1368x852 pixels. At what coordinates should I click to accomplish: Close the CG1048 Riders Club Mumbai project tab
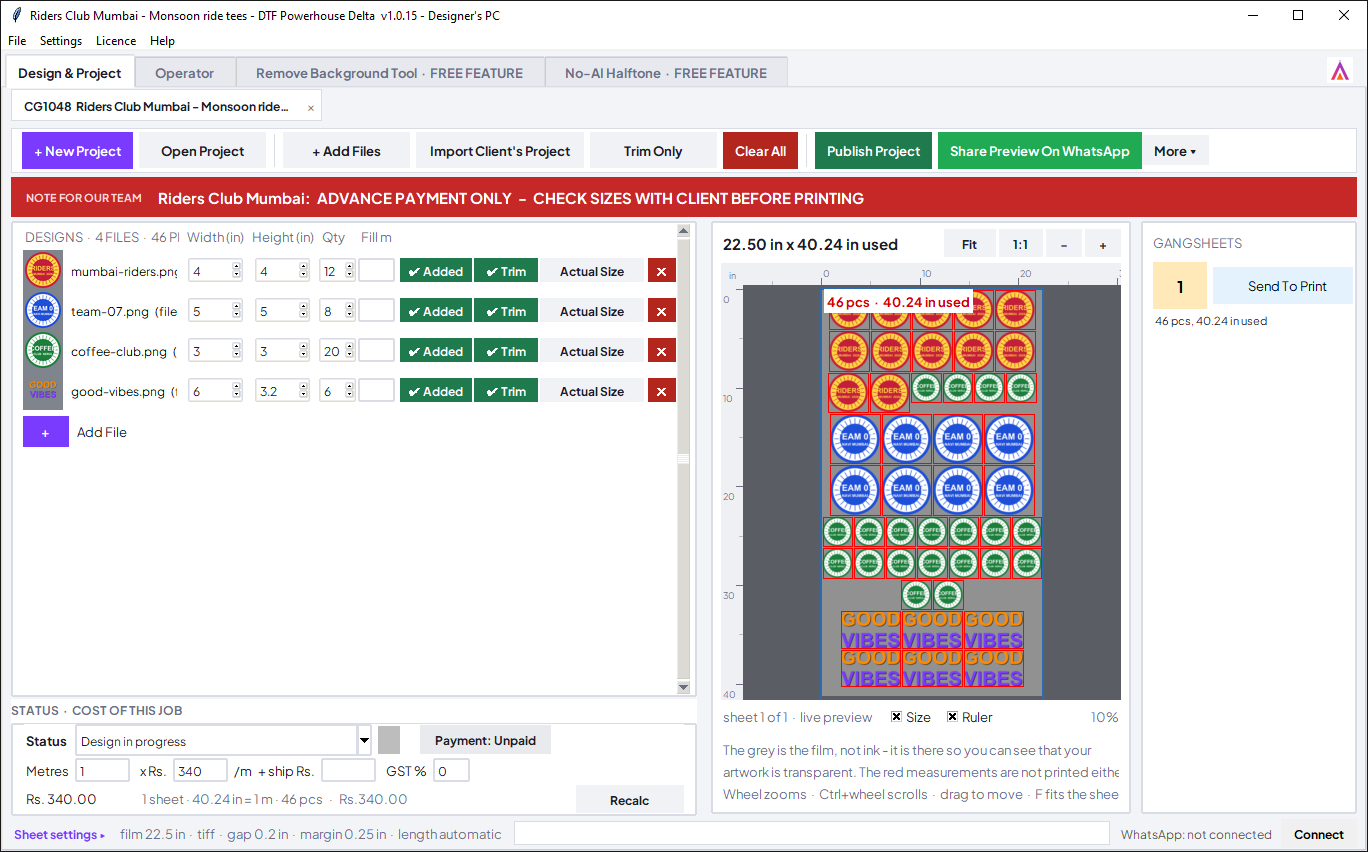311,108
